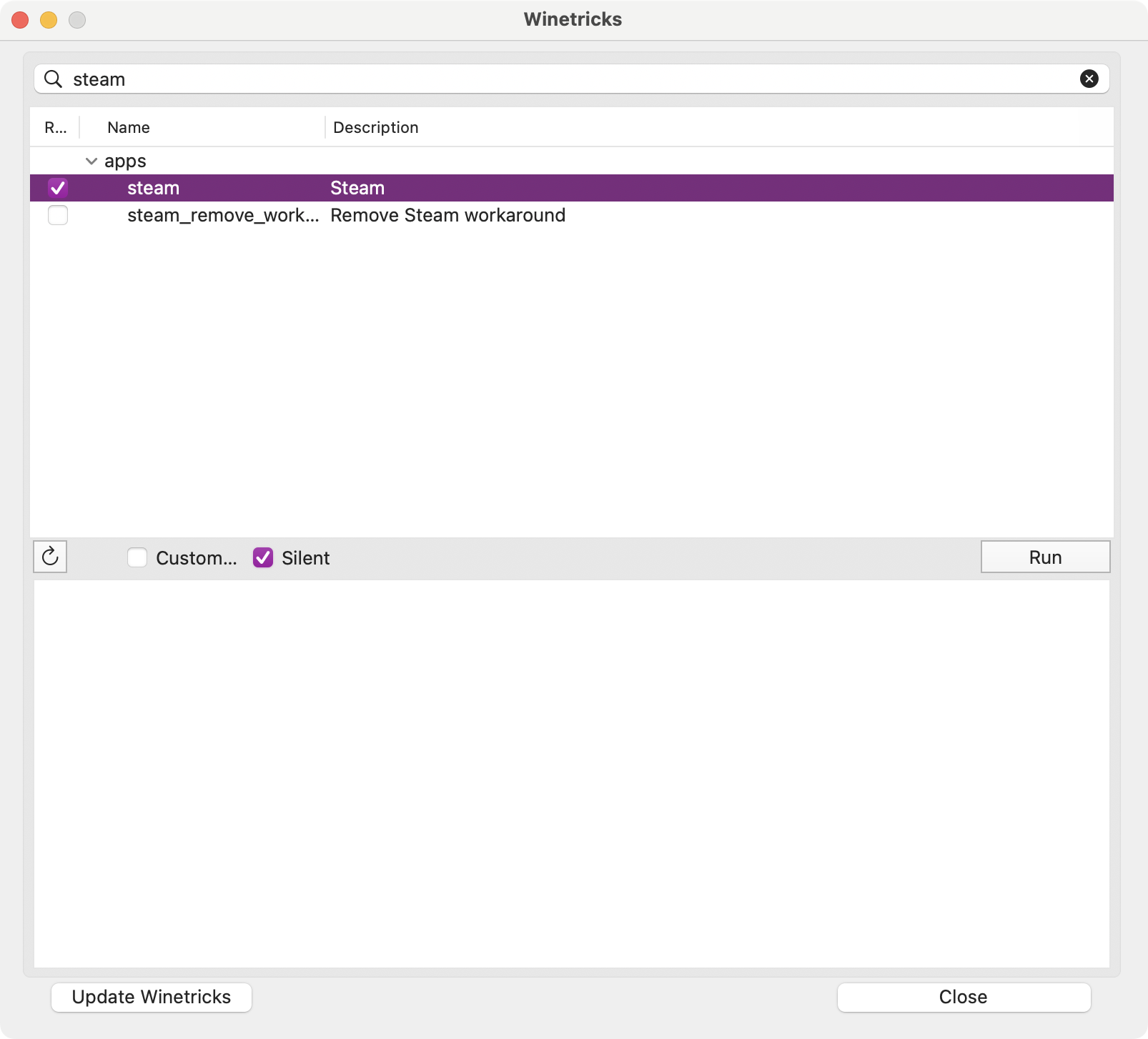Minimize the Winetricks window

click(x=49, y=20)
